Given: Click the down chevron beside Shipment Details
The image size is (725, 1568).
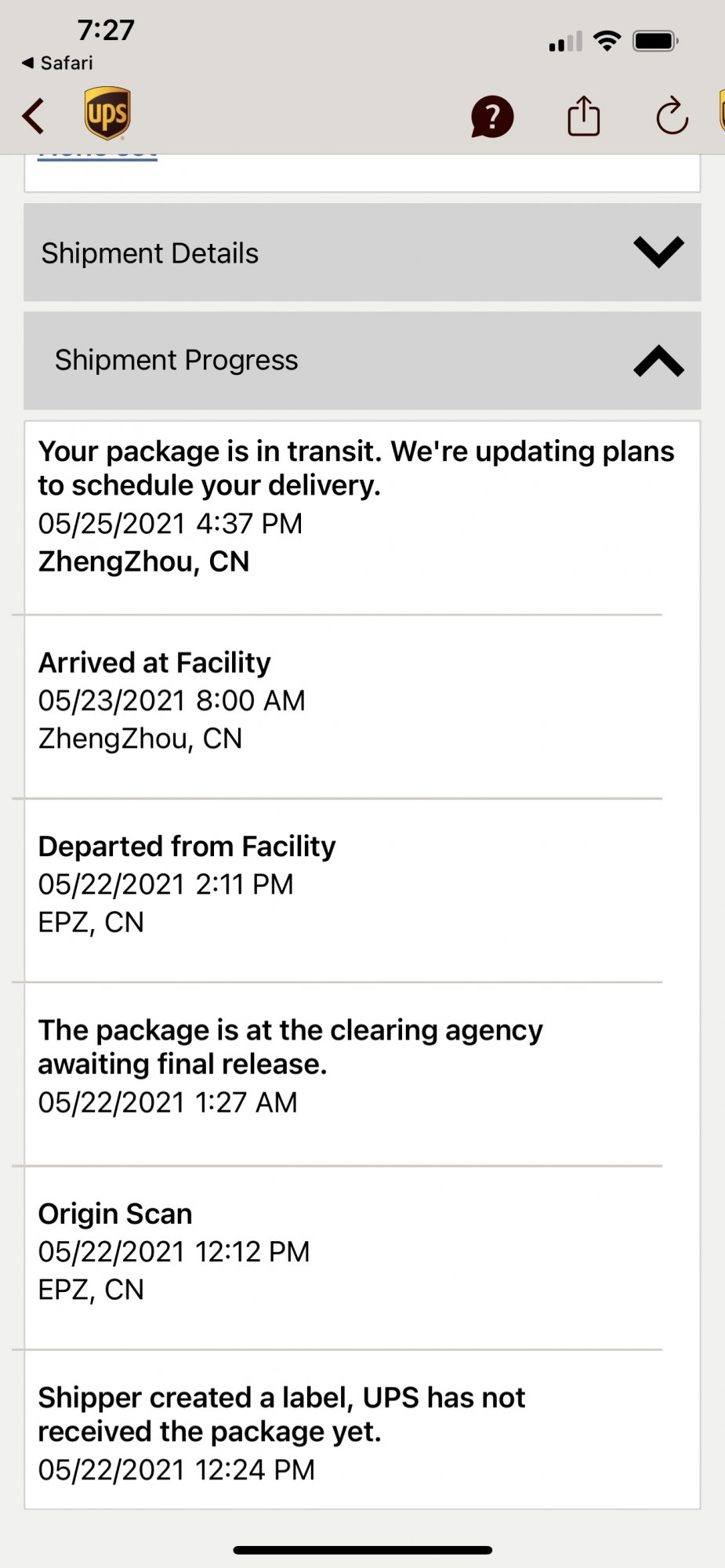Looking at the screenshot, I should tap(658, 252).
